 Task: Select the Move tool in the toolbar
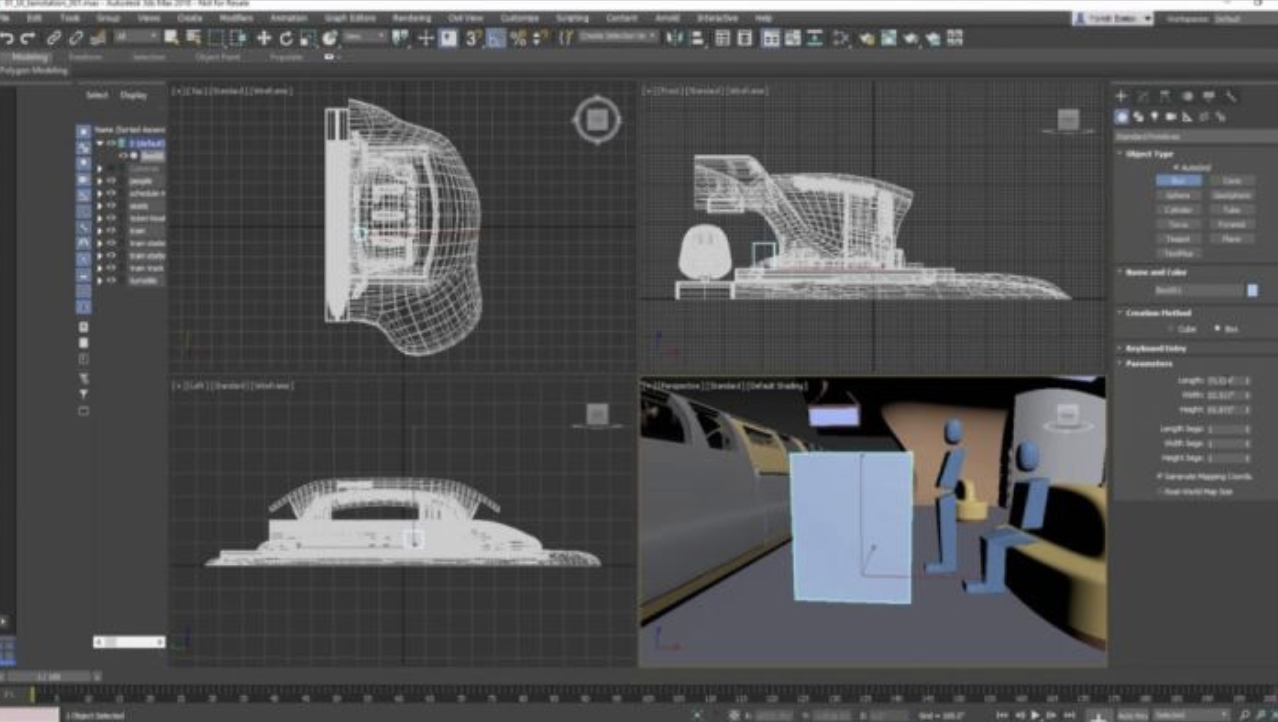(264, 38)
